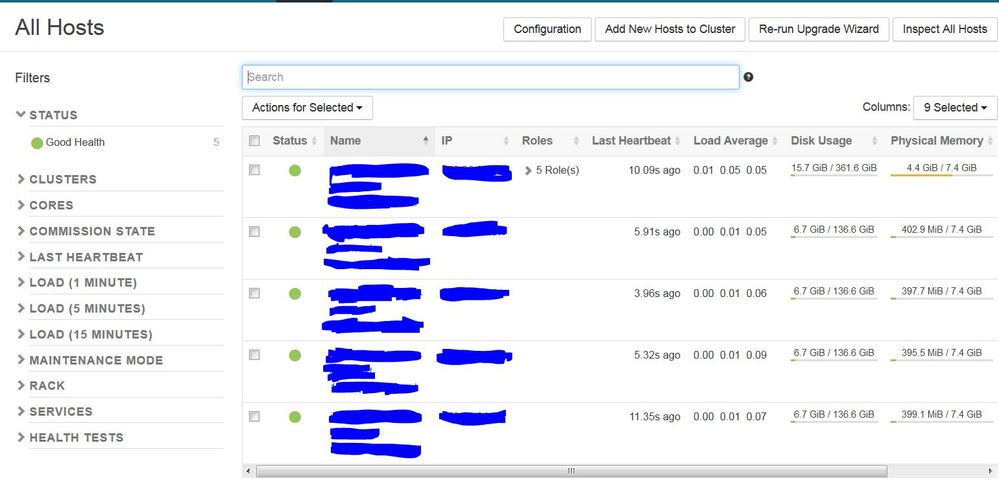This screenshot has width=999, height=487.
Task: Click the Good Health count 5
Action: tap(216, 142)
